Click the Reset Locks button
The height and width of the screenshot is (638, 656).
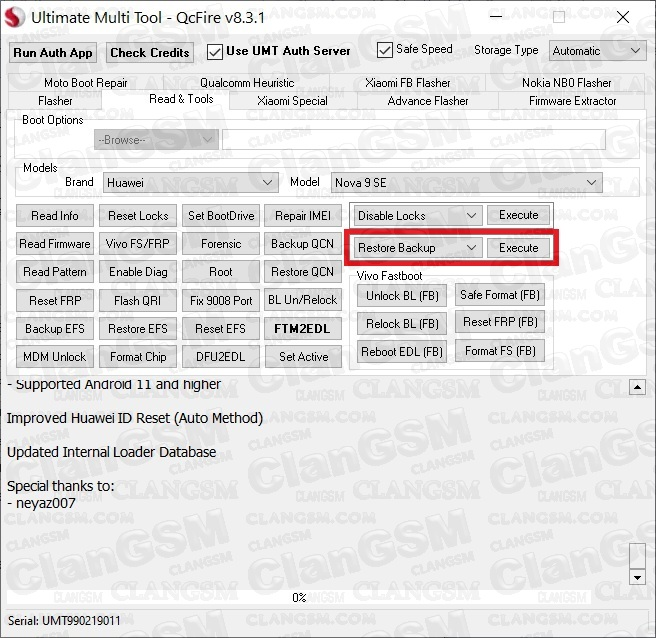[x=138, y=216]
